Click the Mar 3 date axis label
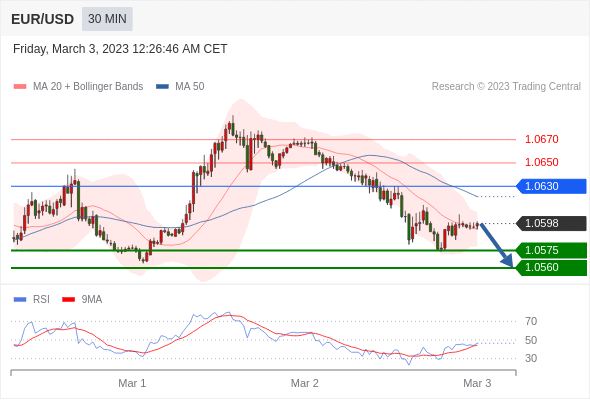This screenshot has width=590, height=400. point(477,383)
